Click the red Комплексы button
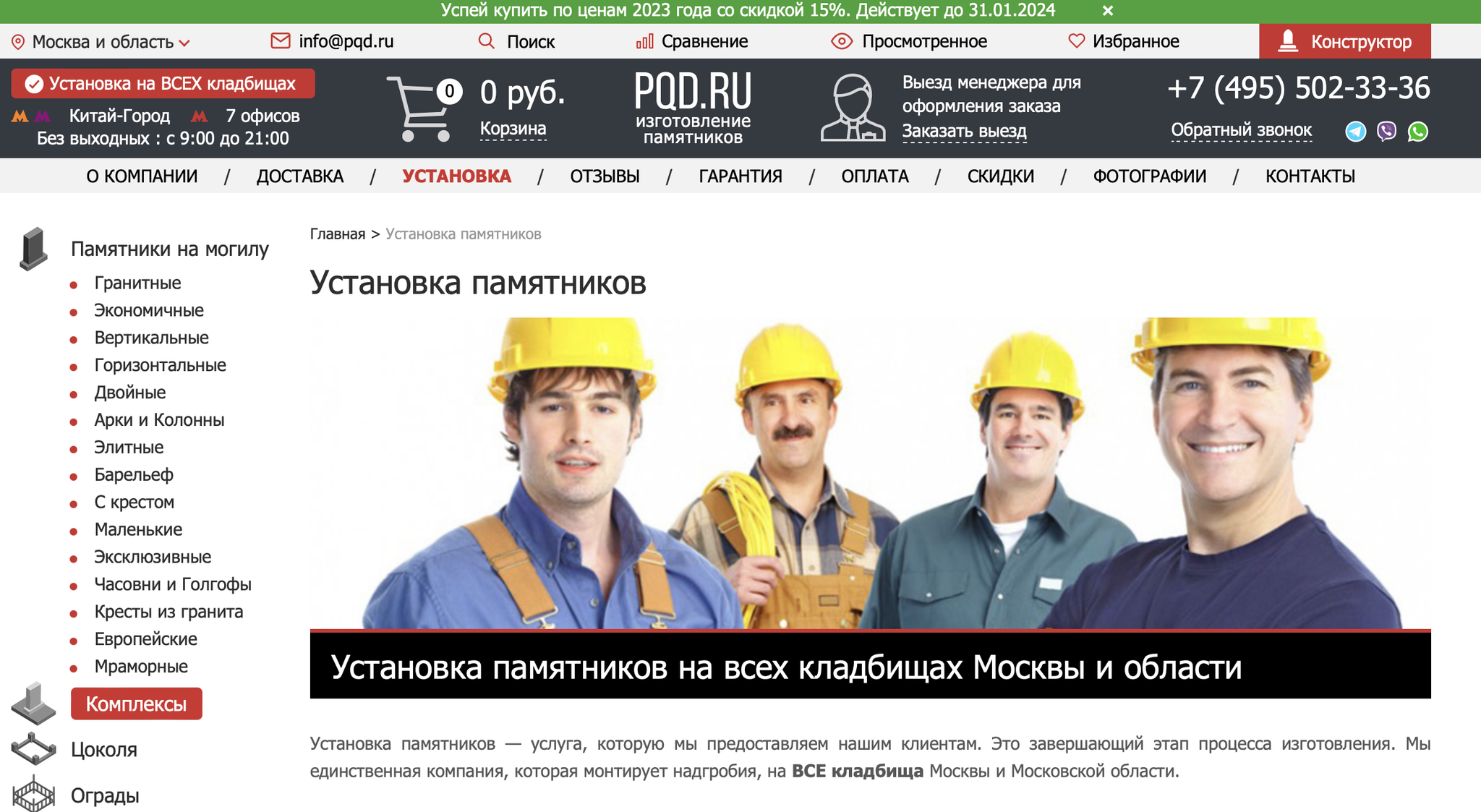The image size is (1481, 812). 136,704
